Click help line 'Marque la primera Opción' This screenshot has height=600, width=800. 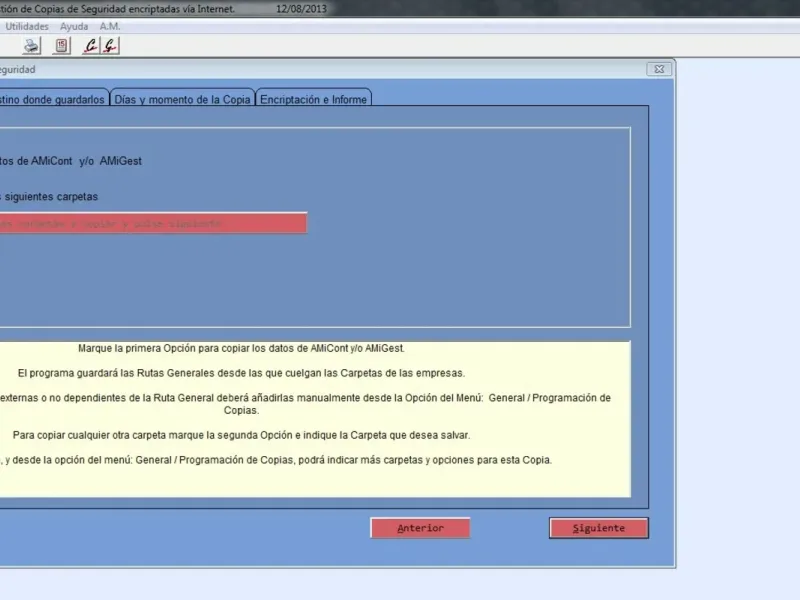click(241, 348)
